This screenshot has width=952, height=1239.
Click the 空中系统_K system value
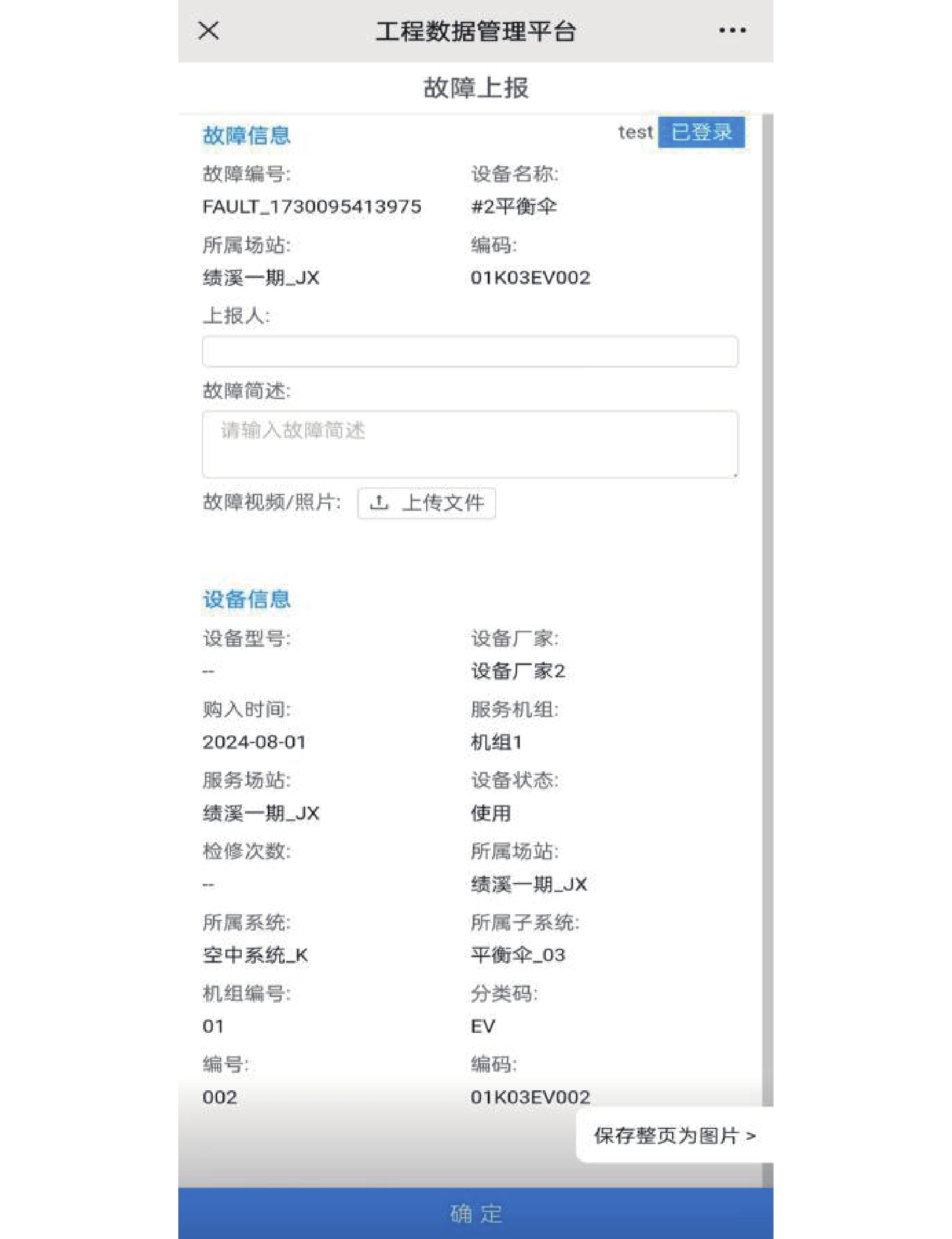(x=255, y=955)
